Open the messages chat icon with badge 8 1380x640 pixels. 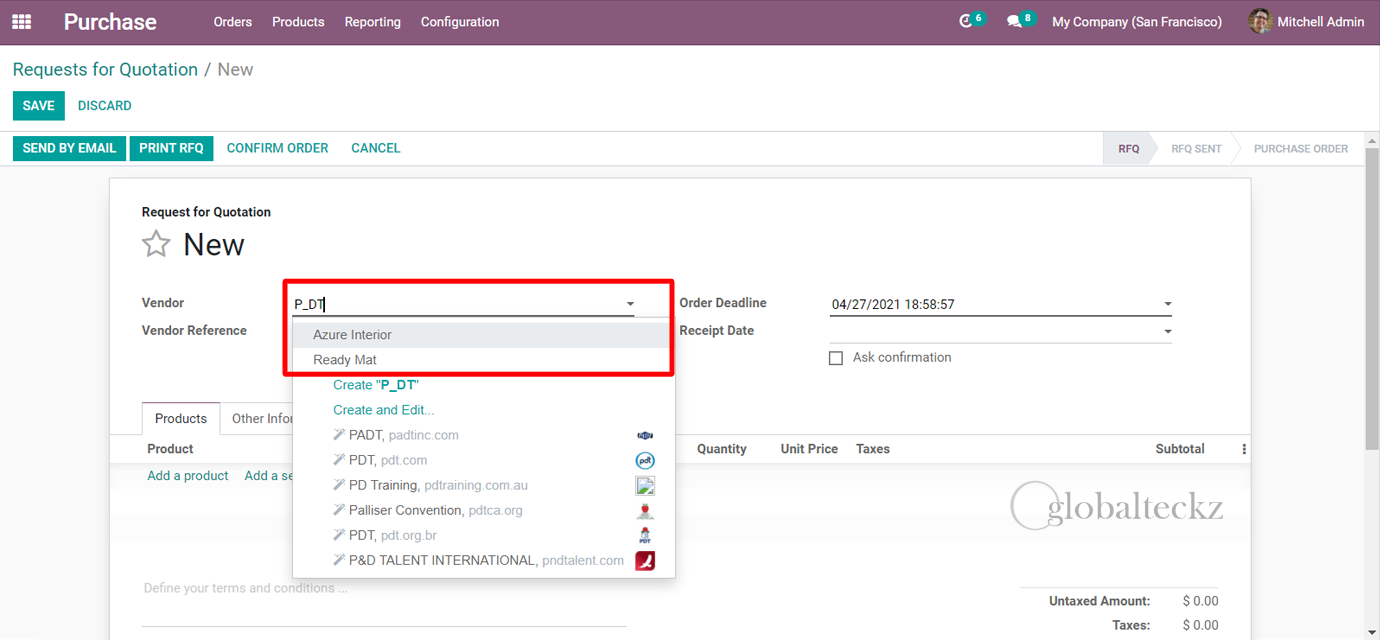(1014, 21)
